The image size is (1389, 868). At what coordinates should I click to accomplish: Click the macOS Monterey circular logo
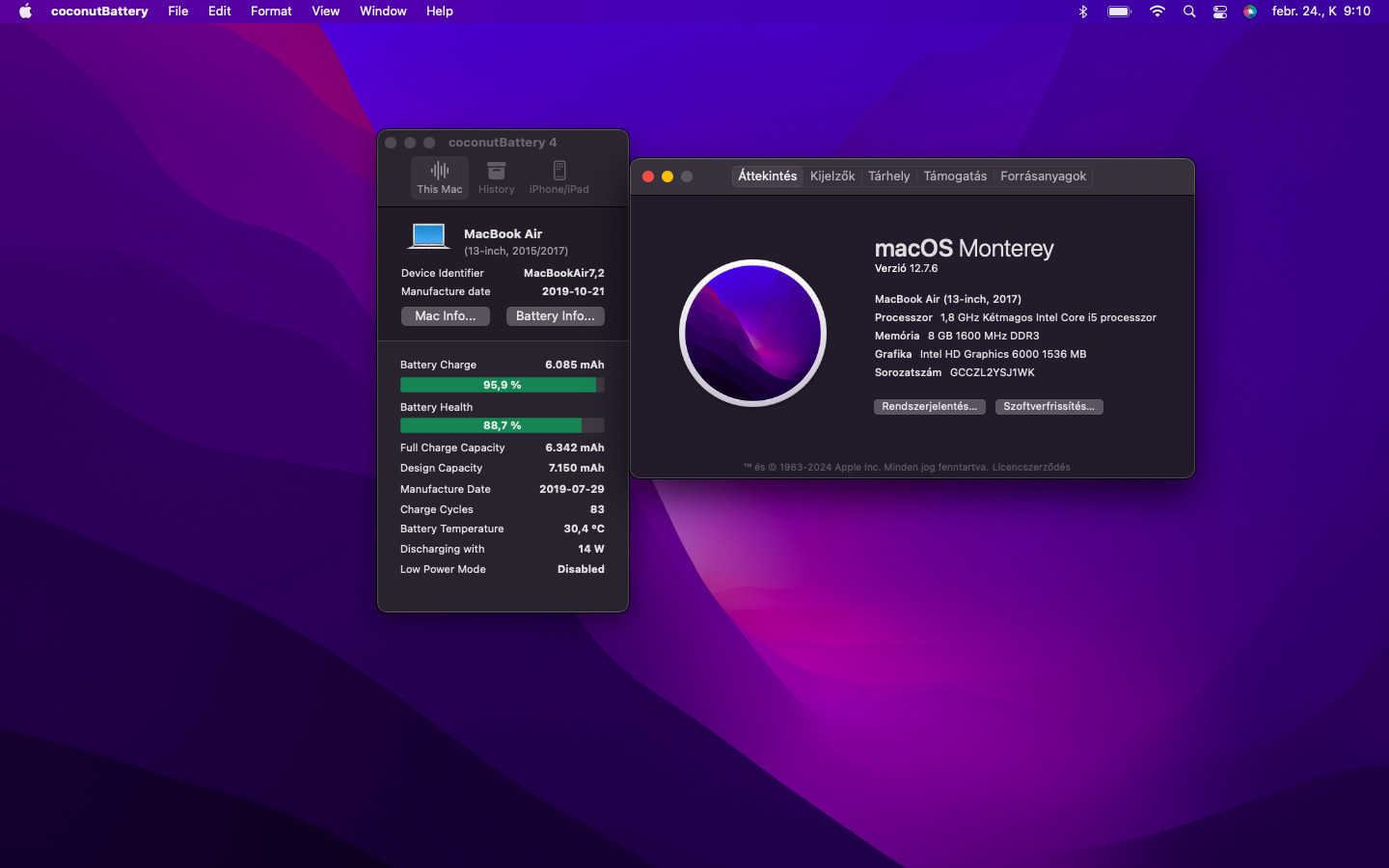[752, 333]
